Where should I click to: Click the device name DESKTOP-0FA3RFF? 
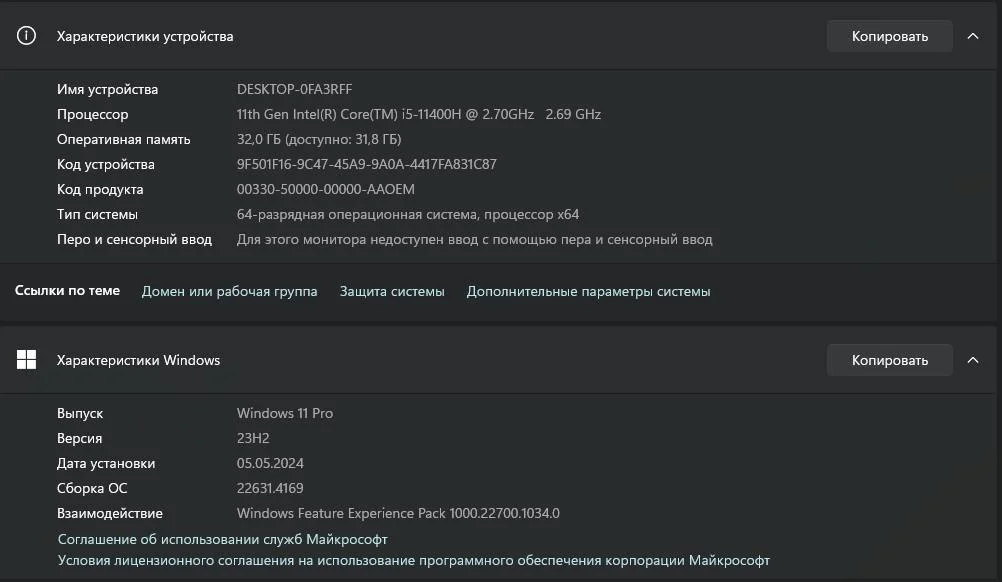pyautogui.click(x=294, y=89)
